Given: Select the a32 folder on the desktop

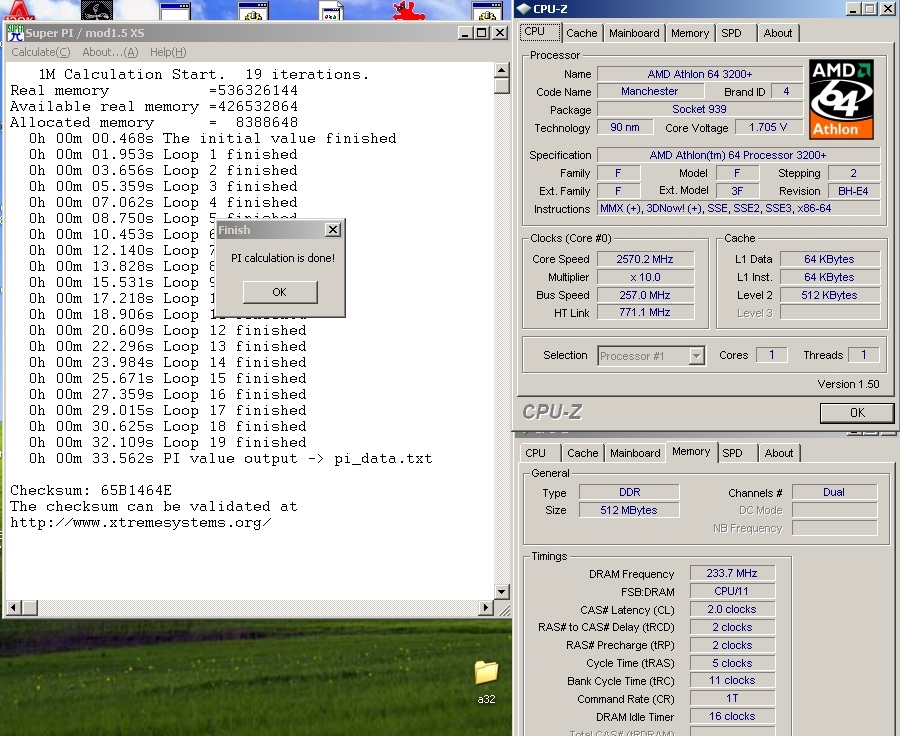Looking at the screenshot, I should click(486, 673).
